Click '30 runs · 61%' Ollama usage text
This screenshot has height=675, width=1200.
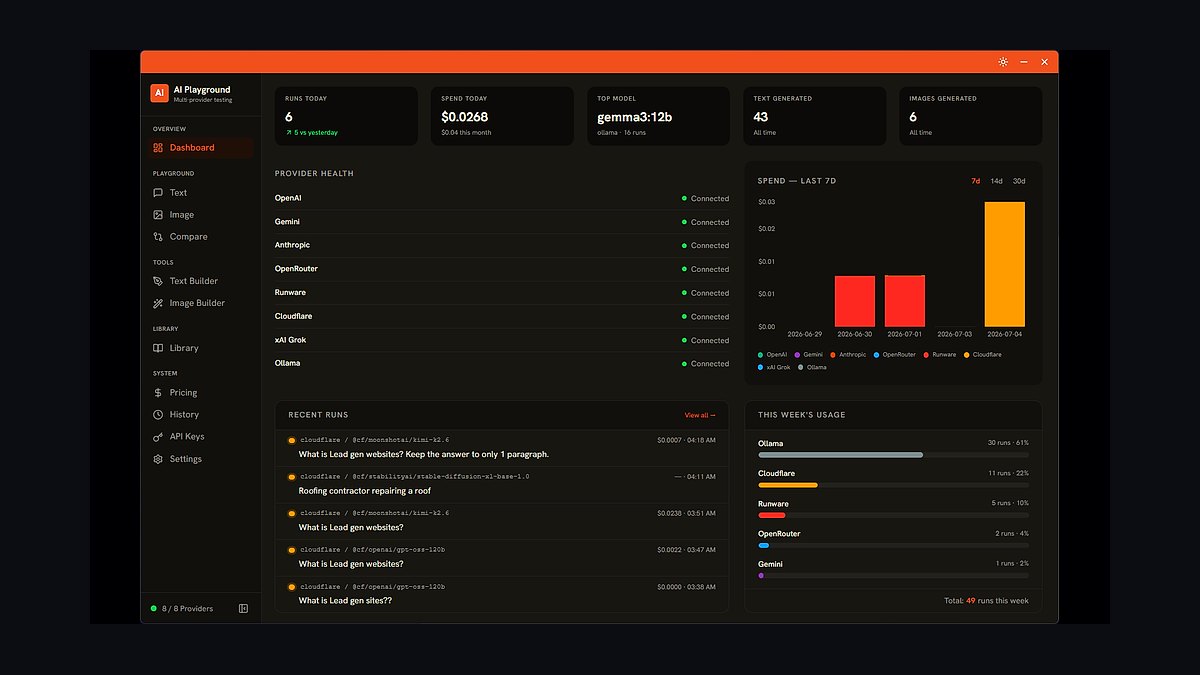pos(1008,443)
